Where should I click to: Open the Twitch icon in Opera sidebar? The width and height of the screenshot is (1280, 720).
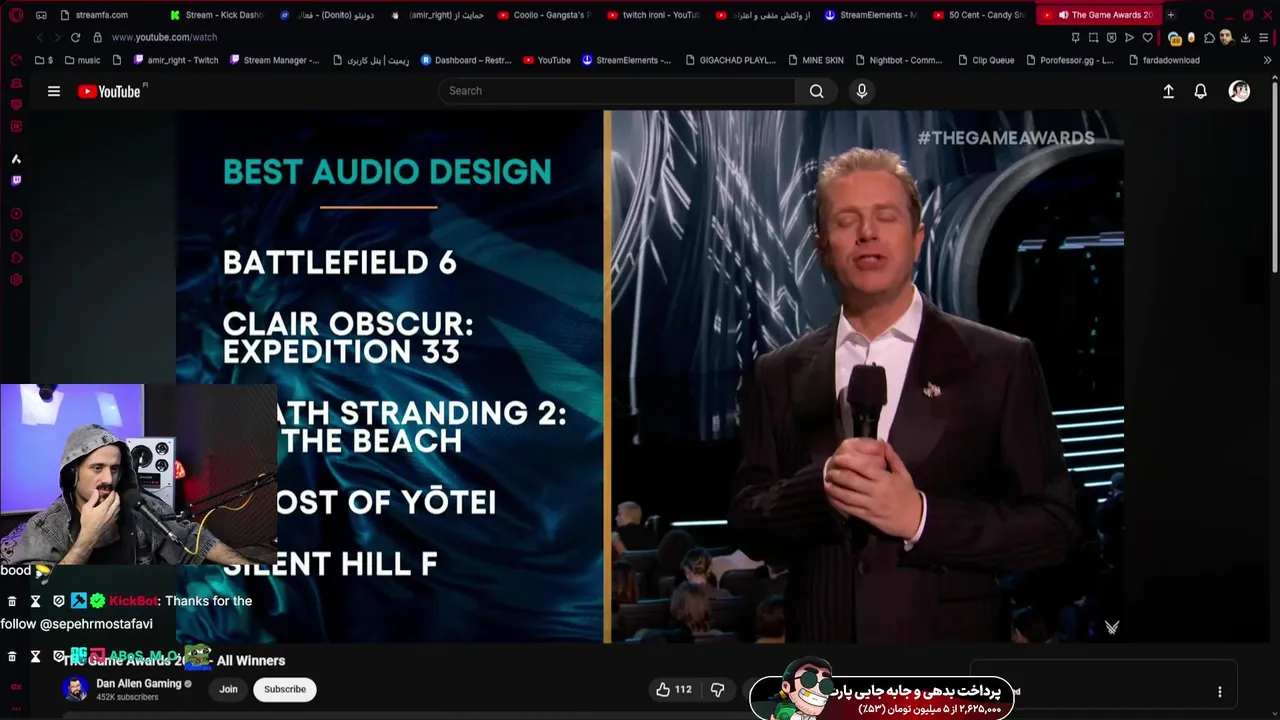(16, 181)
